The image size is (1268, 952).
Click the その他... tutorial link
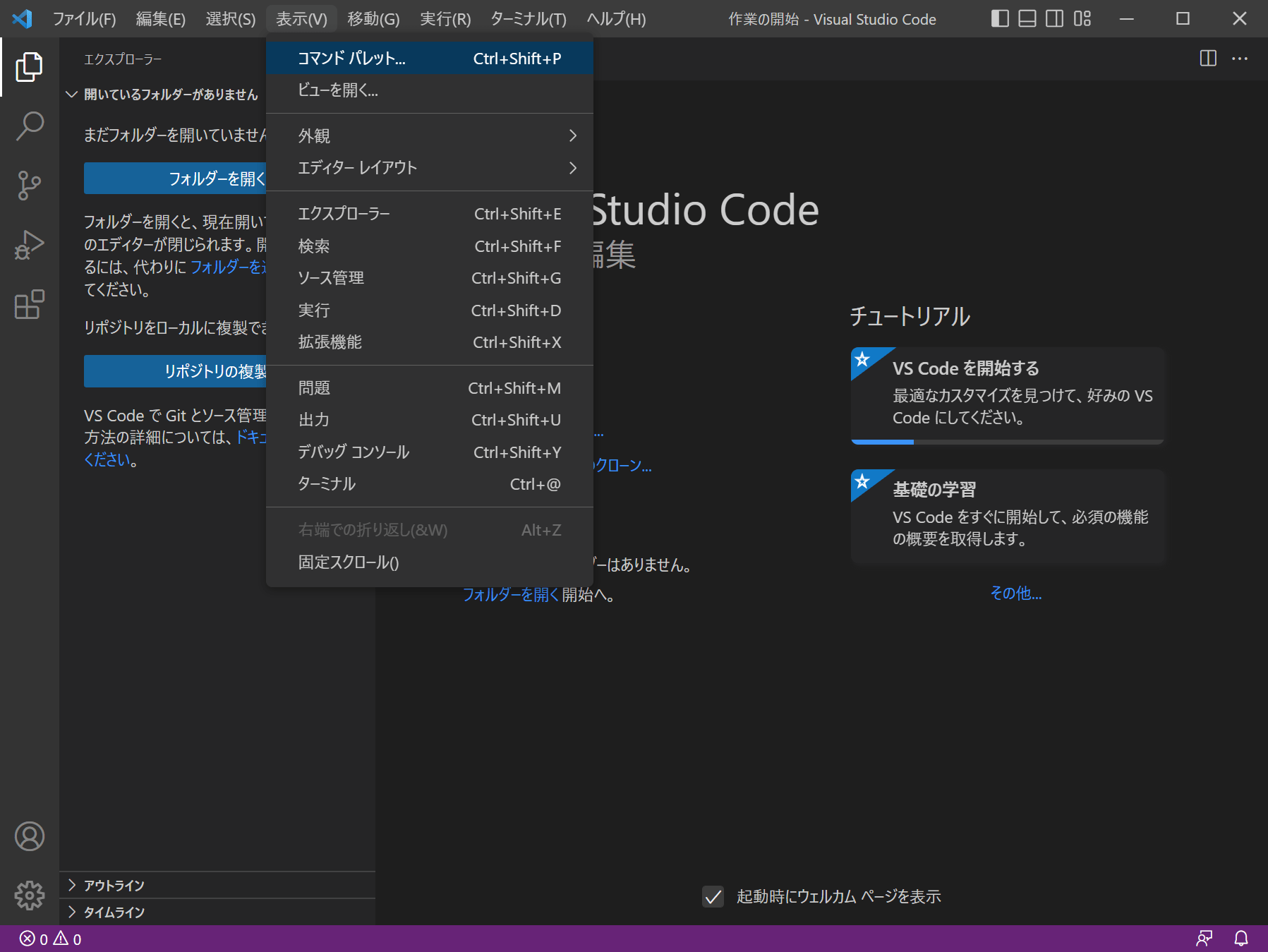click(1015, 594)
